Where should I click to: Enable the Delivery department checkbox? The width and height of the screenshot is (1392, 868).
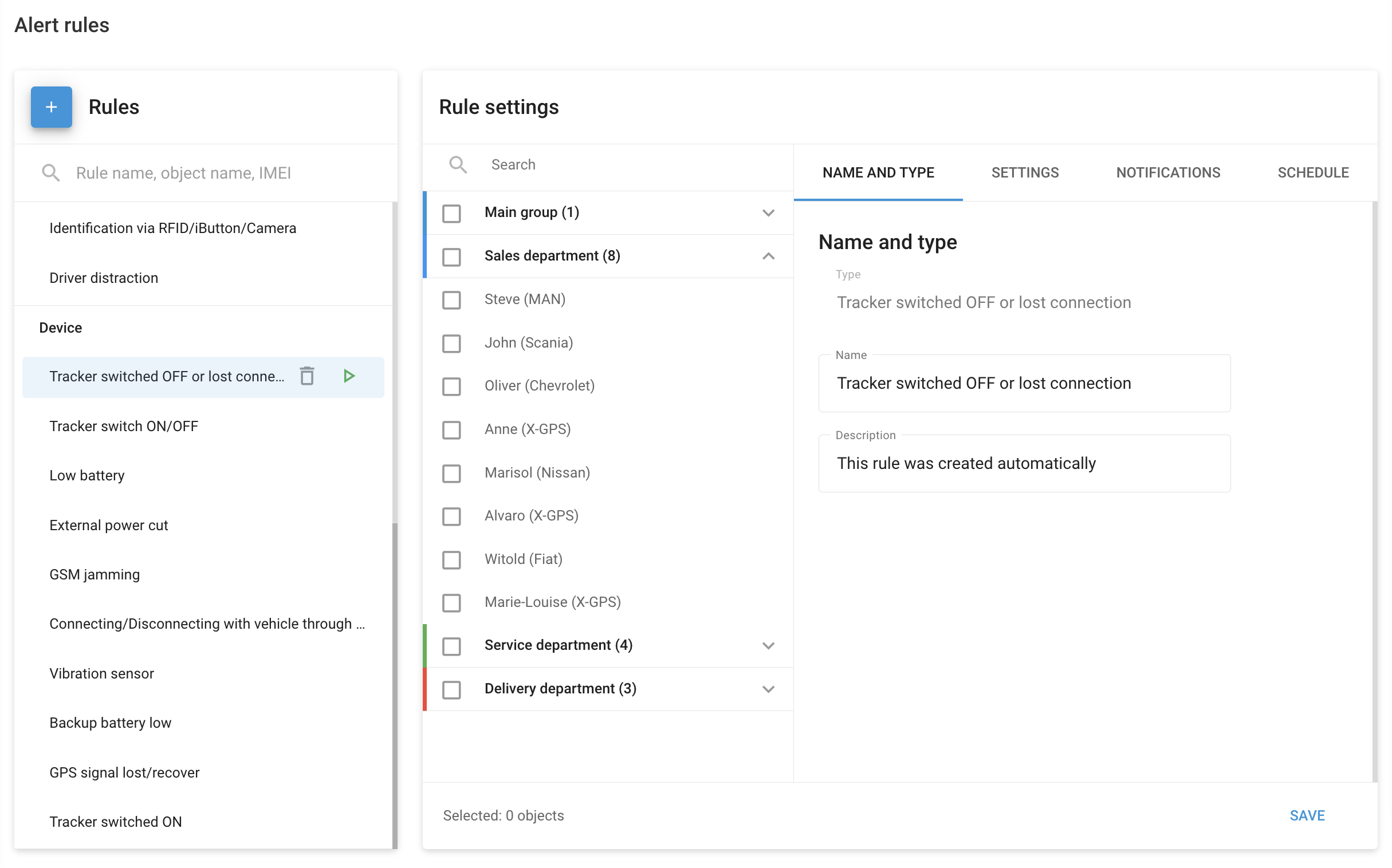(451, 689)
